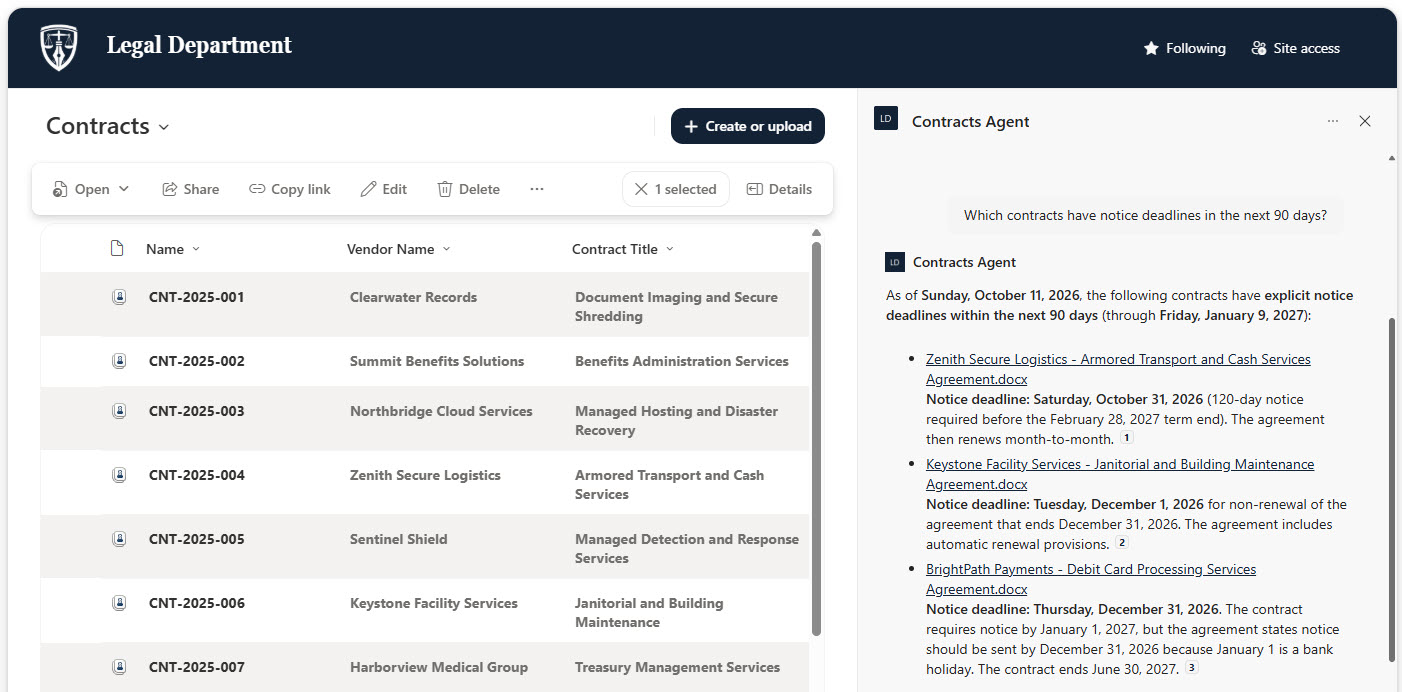
Task: Open the Details pane
Action: [x=779, y=189]
